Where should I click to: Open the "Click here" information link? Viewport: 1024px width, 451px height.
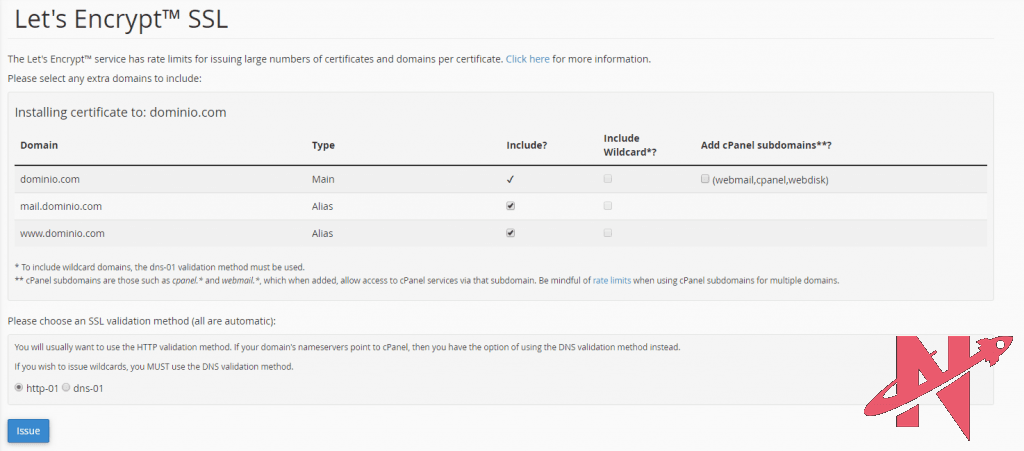pos(527,59)
